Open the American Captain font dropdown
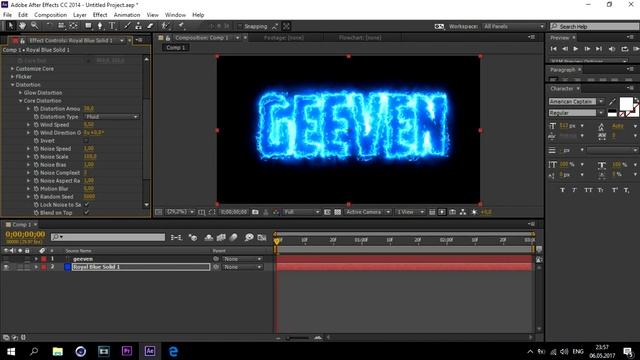The image size is (640, 360). pyautogui.click(x=601, y=101)
